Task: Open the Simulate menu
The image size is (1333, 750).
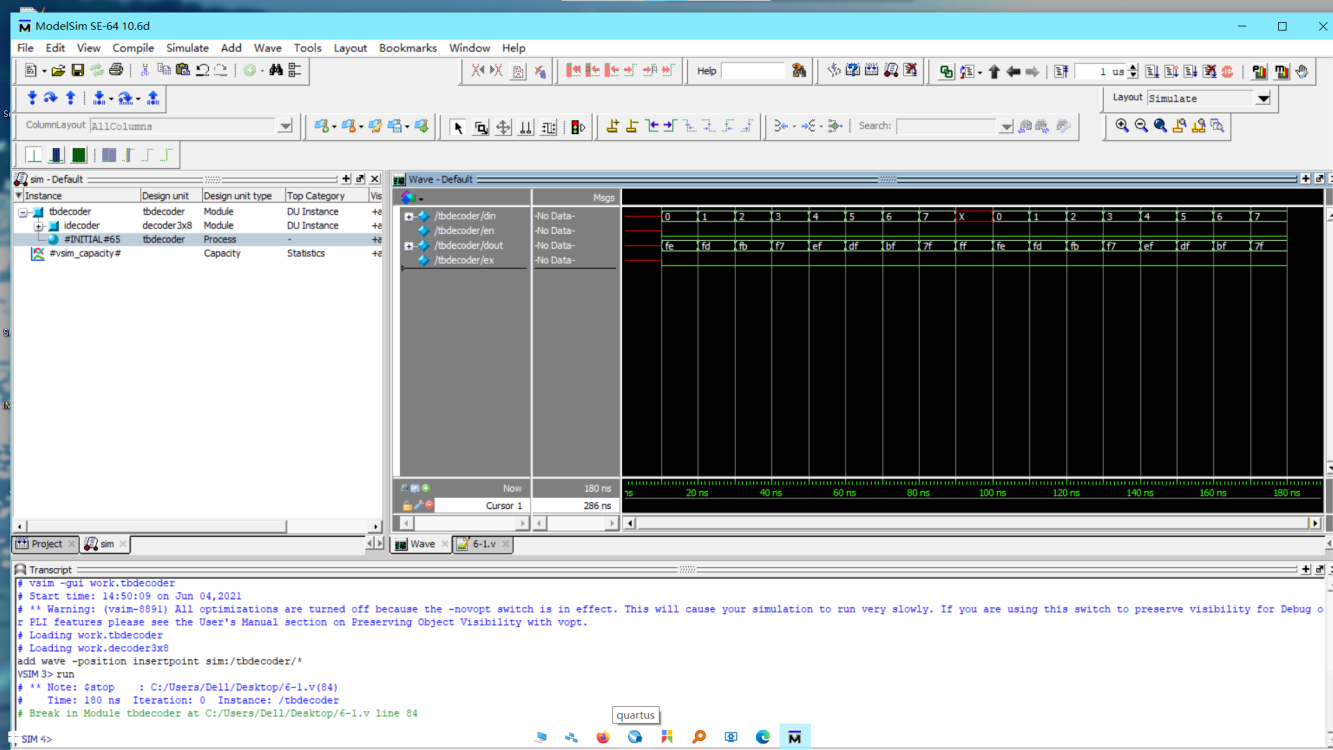Action: pyautogui.click(x=187, y=48)
